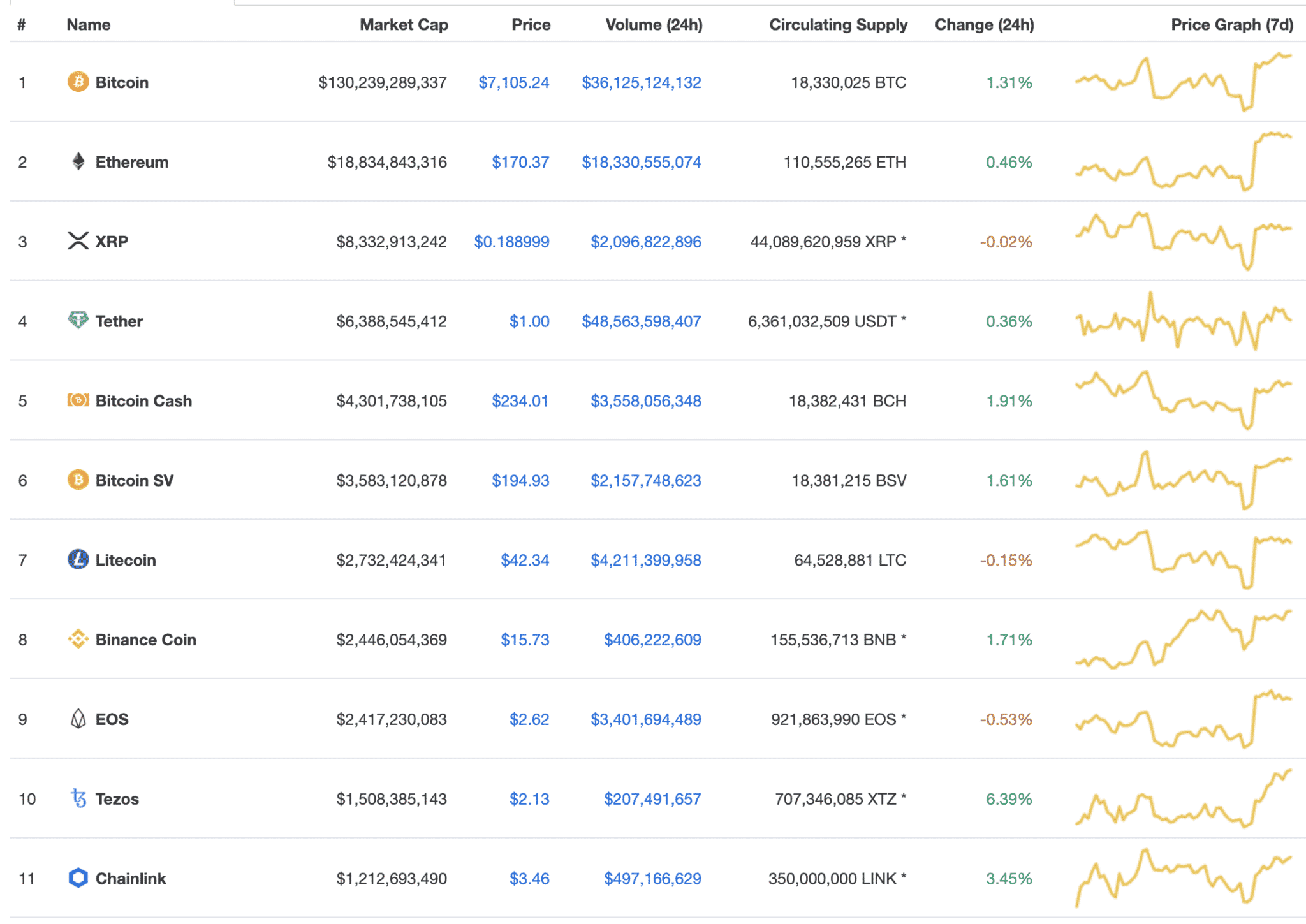The height and width of the screenshot is (924, 1306).
Task: Click the Tezos logo icon
Action: point(78,798)
